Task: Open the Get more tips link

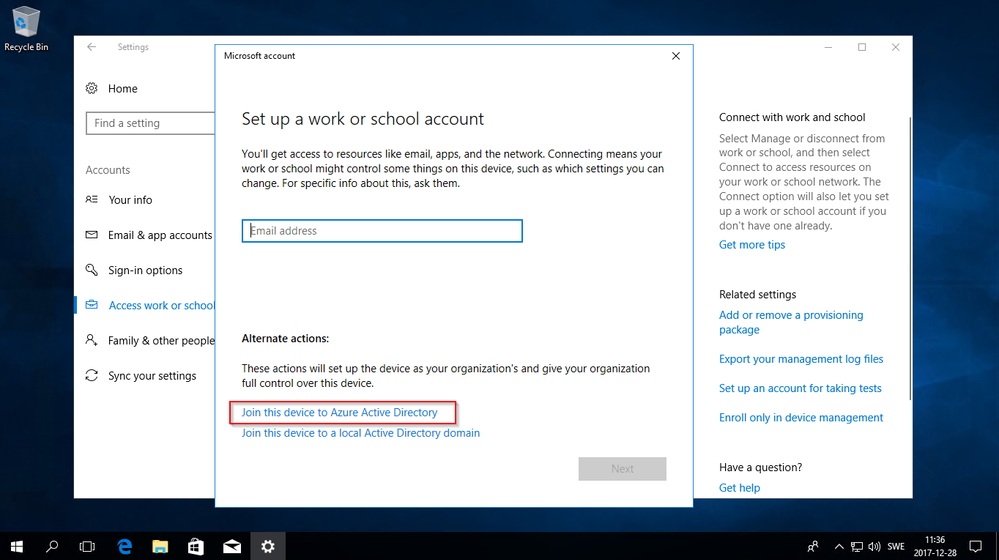Action: point(752,245)
